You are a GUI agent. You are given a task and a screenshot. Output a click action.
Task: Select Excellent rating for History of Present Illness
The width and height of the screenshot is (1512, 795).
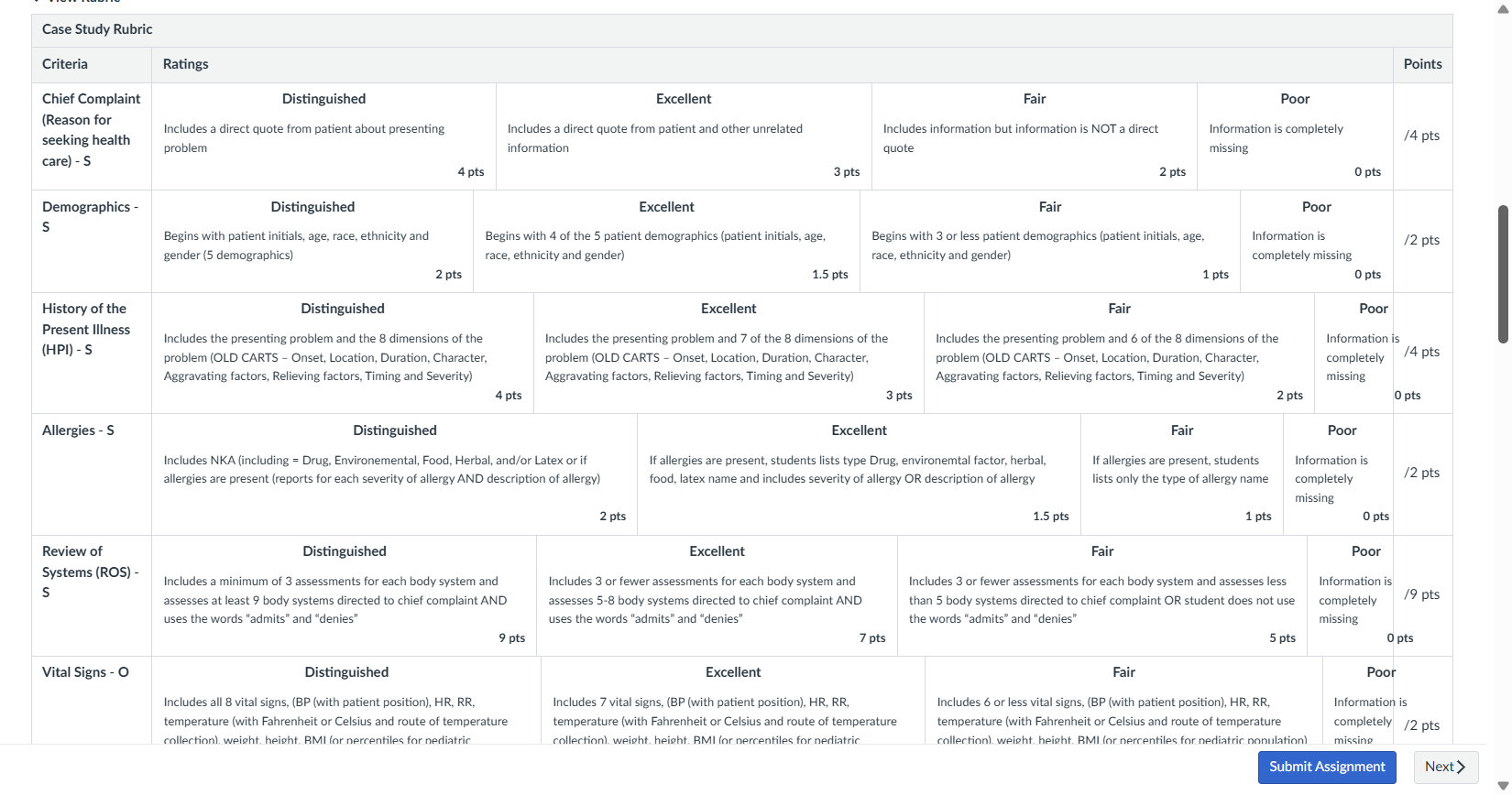[x=729, y=354]
